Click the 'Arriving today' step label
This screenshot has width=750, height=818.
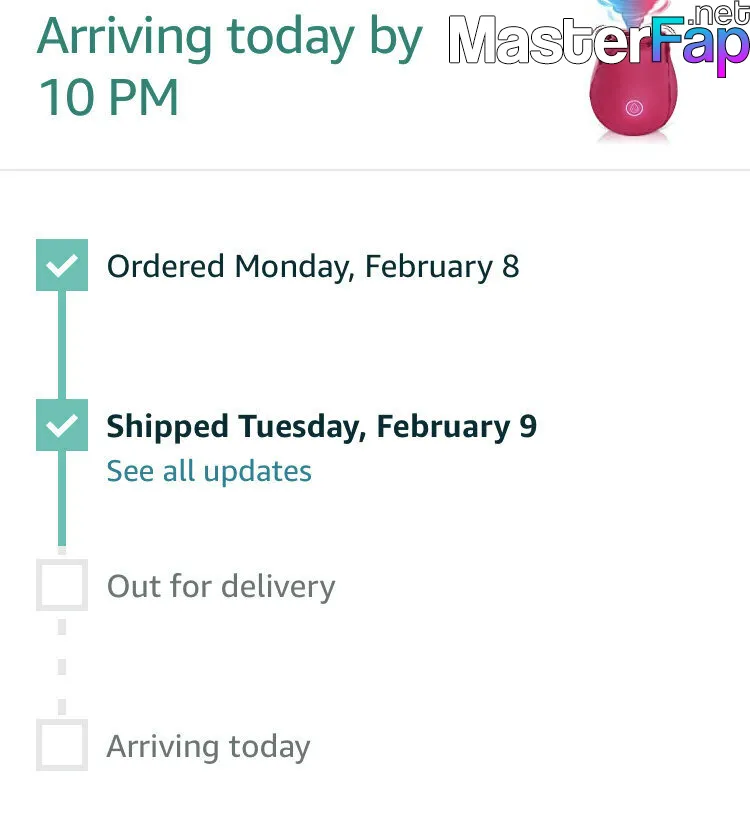tap(208, 747)
